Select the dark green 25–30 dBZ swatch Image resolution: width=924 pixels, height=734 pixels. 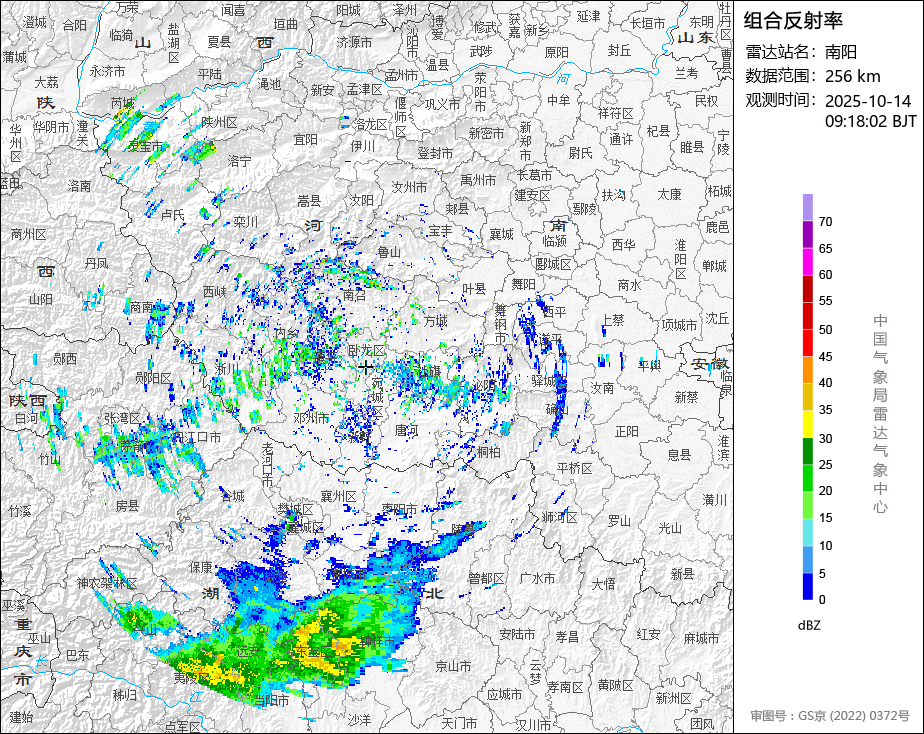point(807,451)
